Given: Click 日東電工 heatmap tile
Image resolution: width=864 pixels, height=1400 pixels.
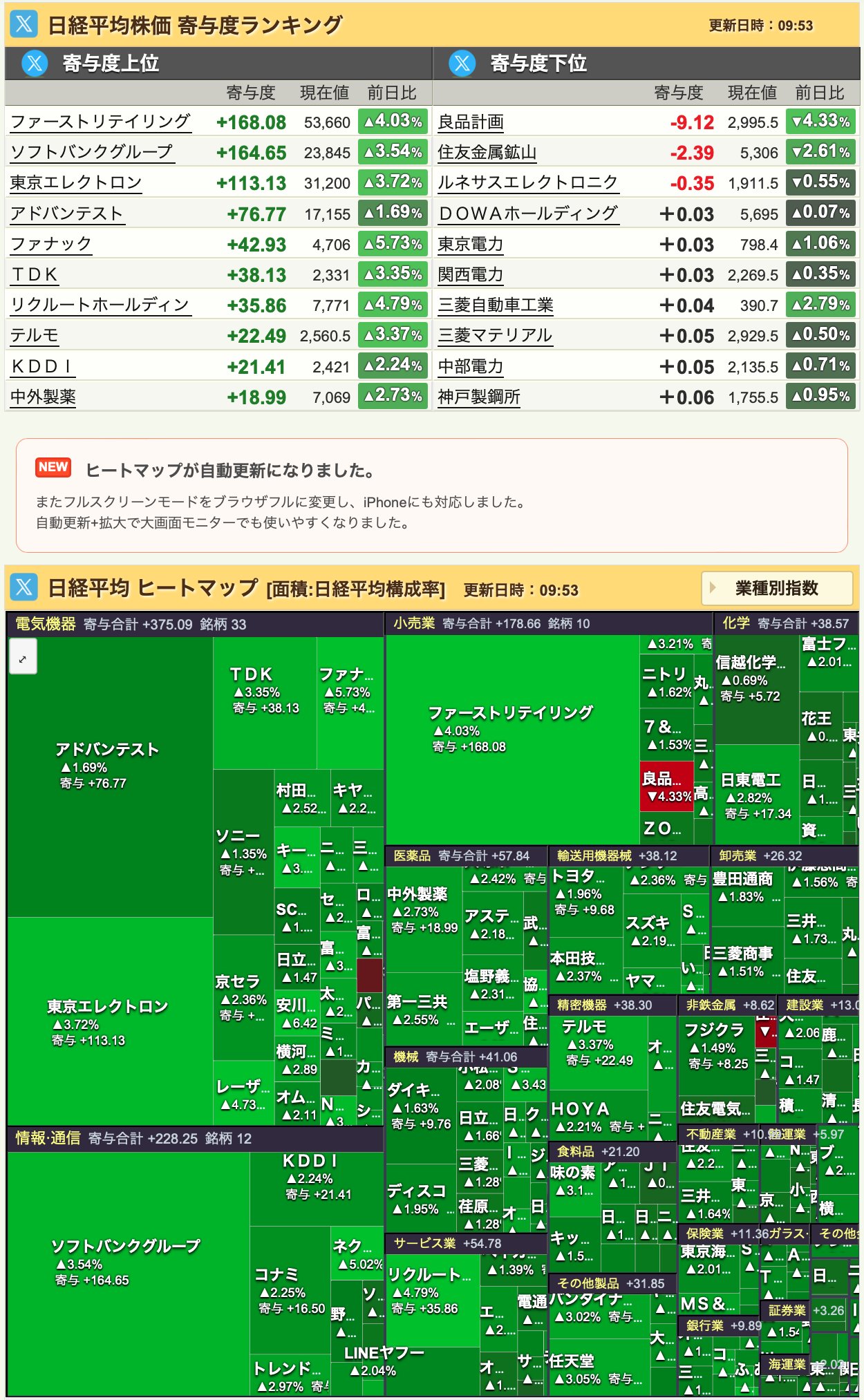Looking at the screenshot, I should click(x=756, y=795).
